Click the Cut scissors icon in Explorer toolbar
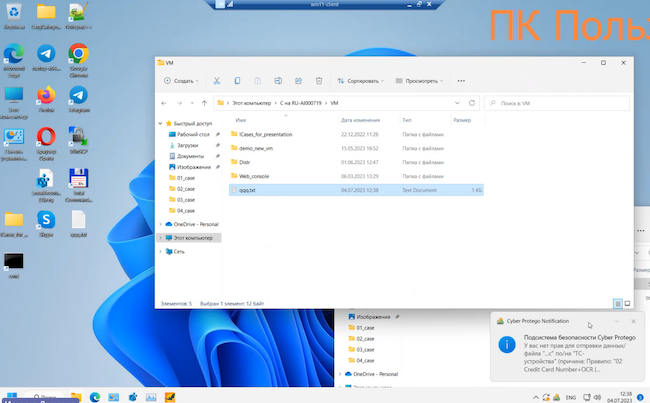The height and width of the screenshot is (403, 650). coord(216,81)
